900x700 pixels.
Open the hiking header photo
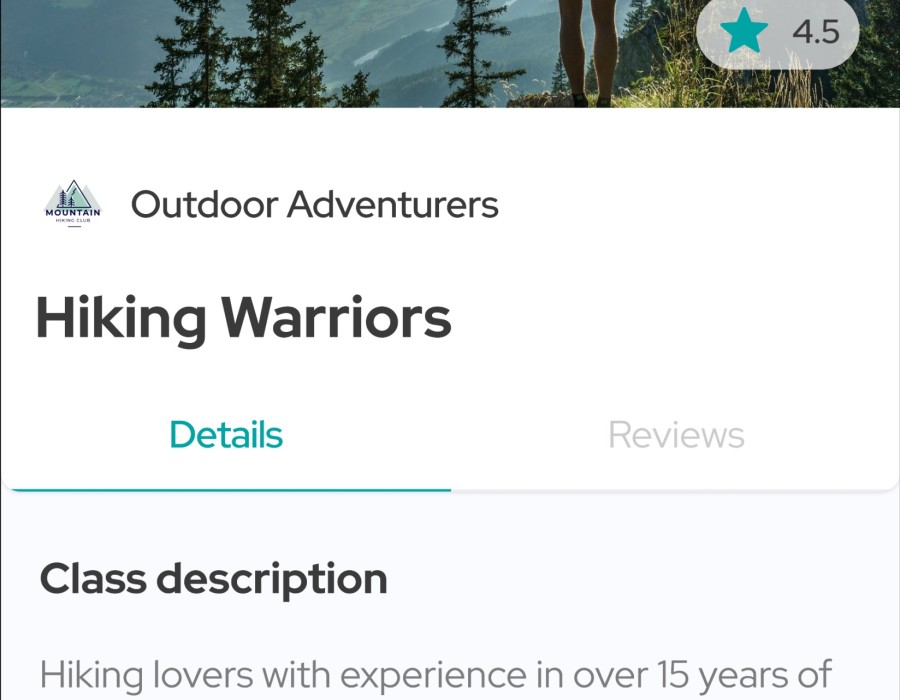pyautogui.click(x=450, y=53)
